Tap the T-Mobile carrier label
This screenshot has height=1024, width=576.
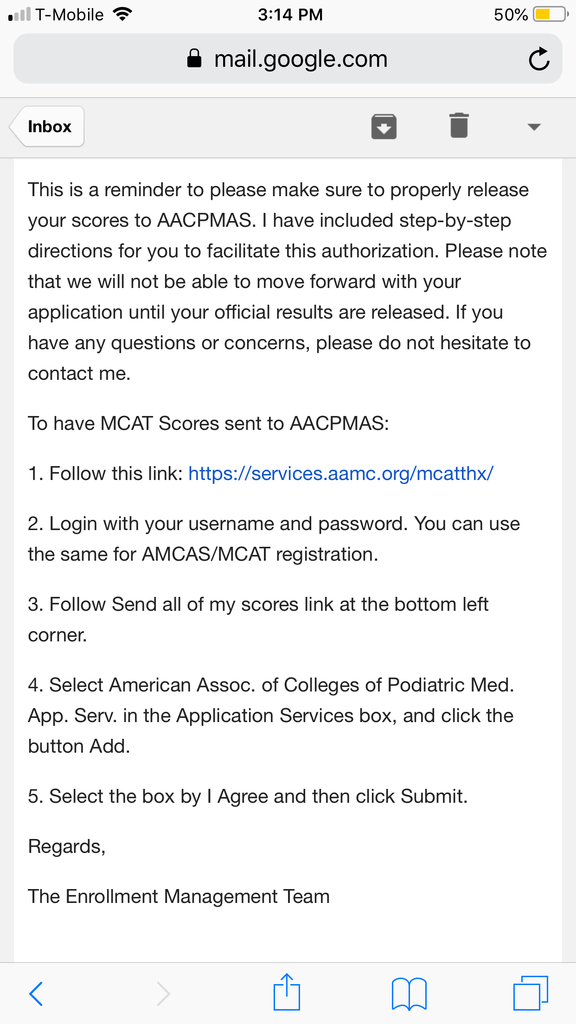point(69,14)
